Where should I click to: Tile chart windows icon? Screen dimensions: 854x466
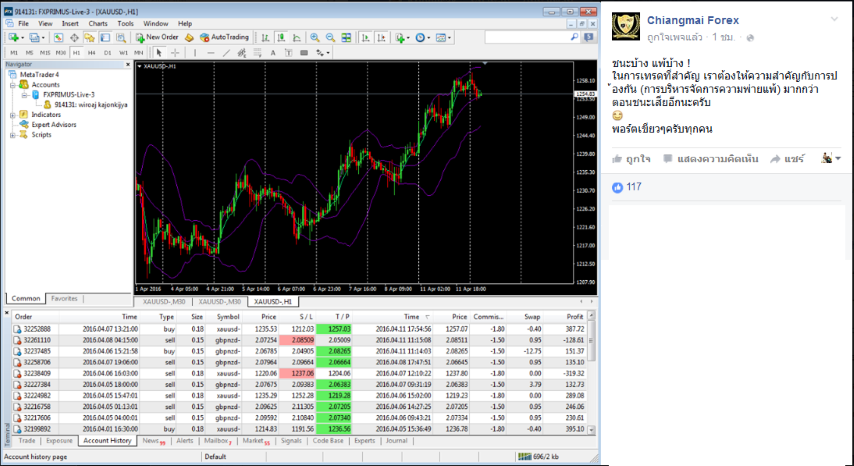click(x=346, y=38)
